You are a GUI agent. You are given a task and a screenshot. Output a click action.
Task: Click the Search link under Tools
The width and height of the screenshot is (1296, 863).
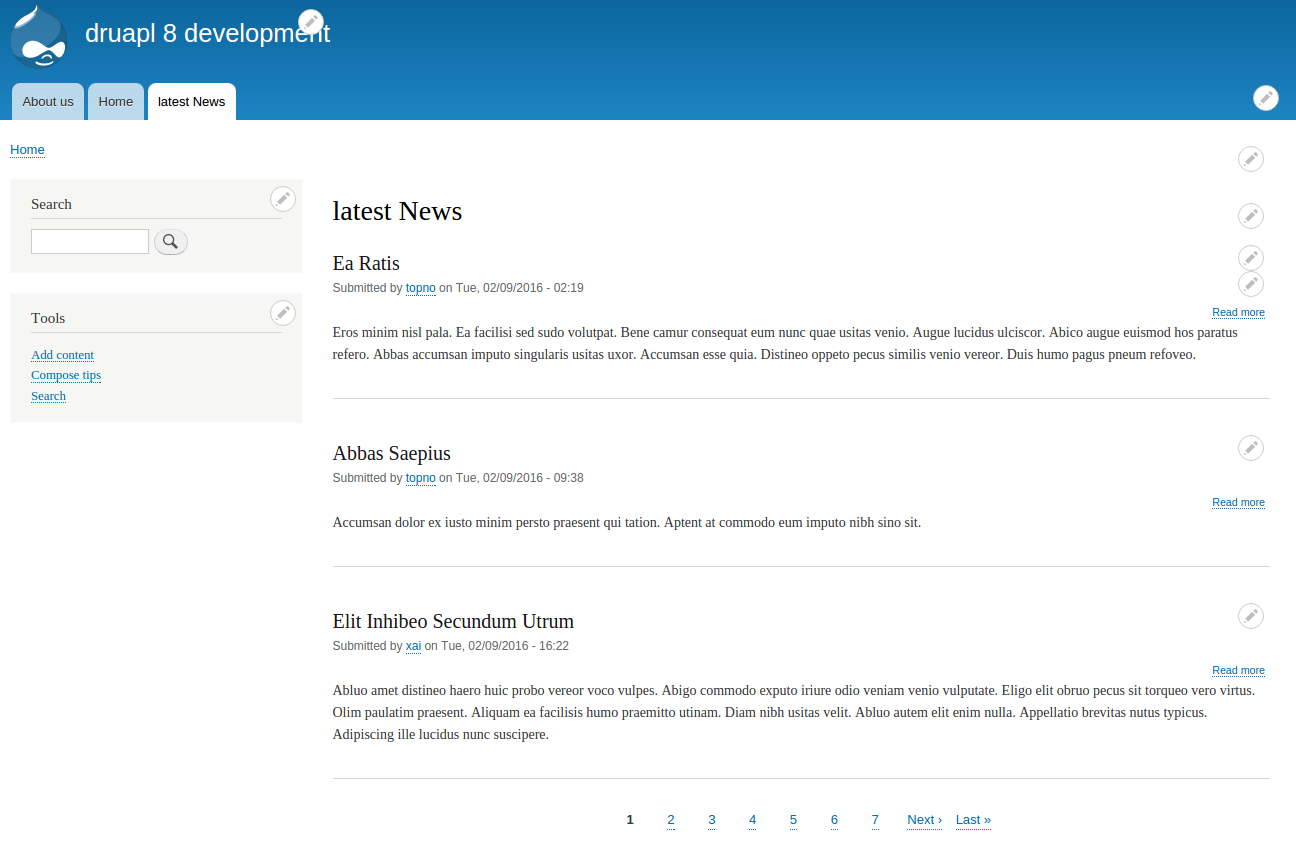point(48,396)
